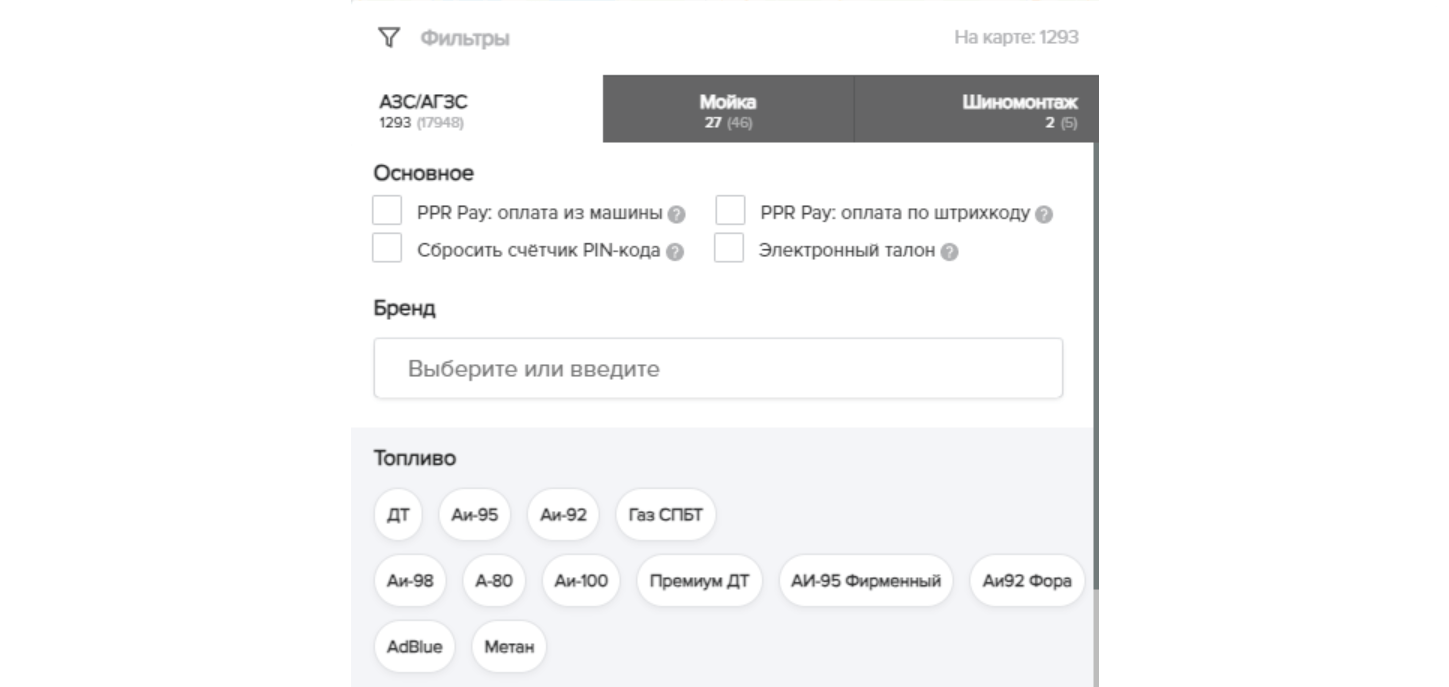Image resolution: width=1449 pixels, height=687 pixels.
Task: Choose AdBlue fuel filter
Action: (414, 647)
